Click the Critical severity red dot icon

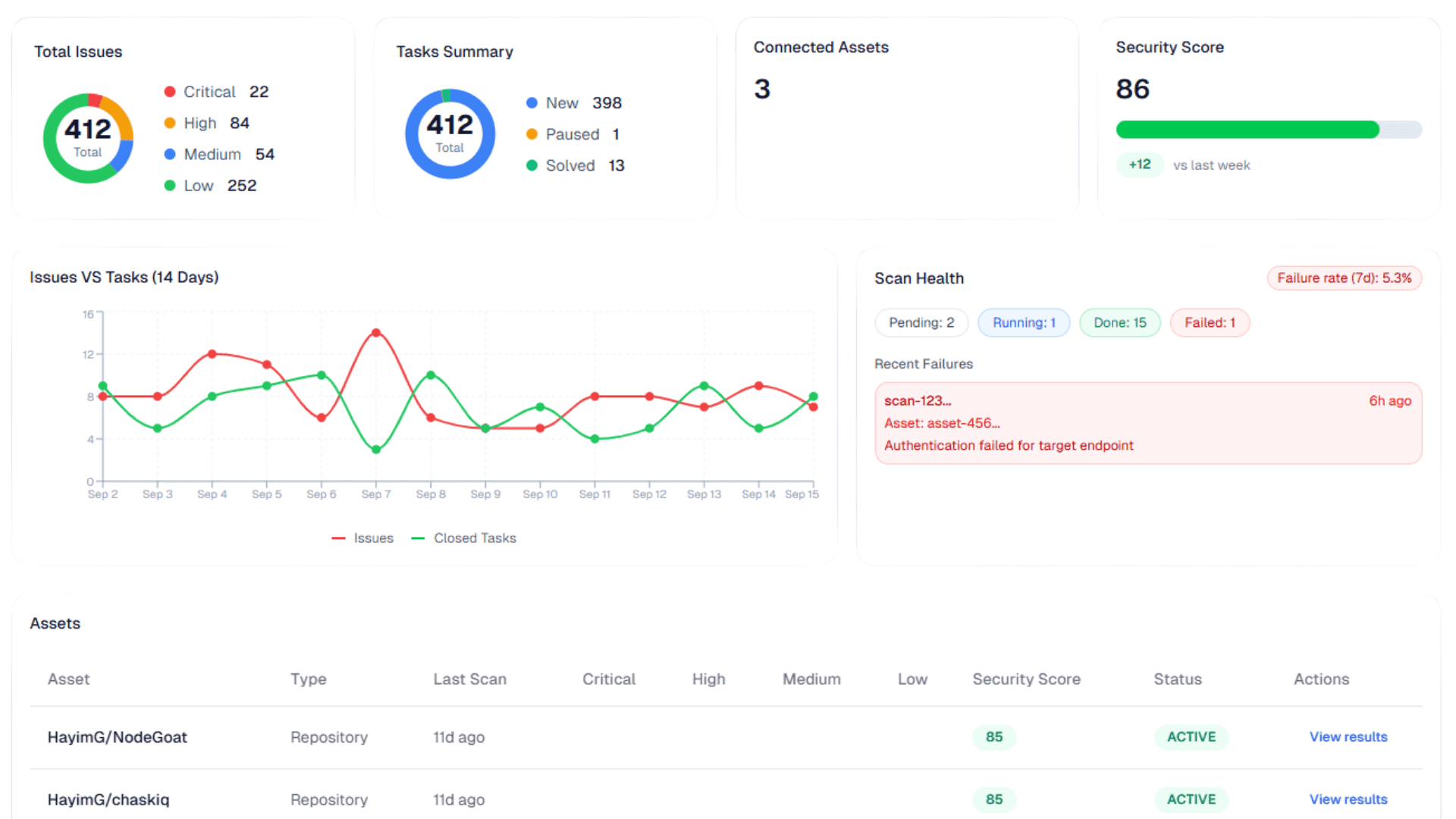(169, 91)
